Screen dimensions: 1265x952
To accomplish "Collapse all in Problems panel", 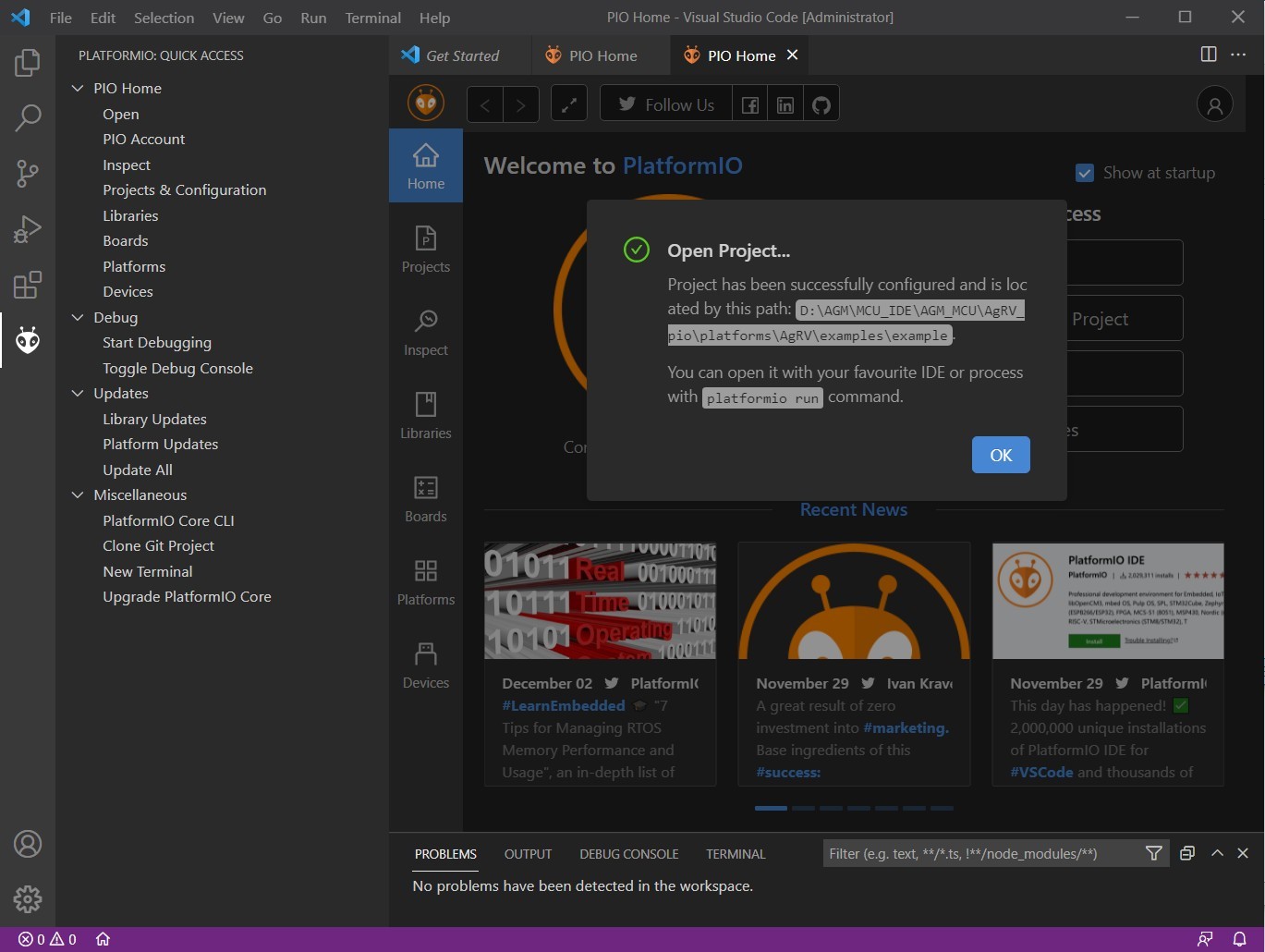I will [x=1187, y=853].
